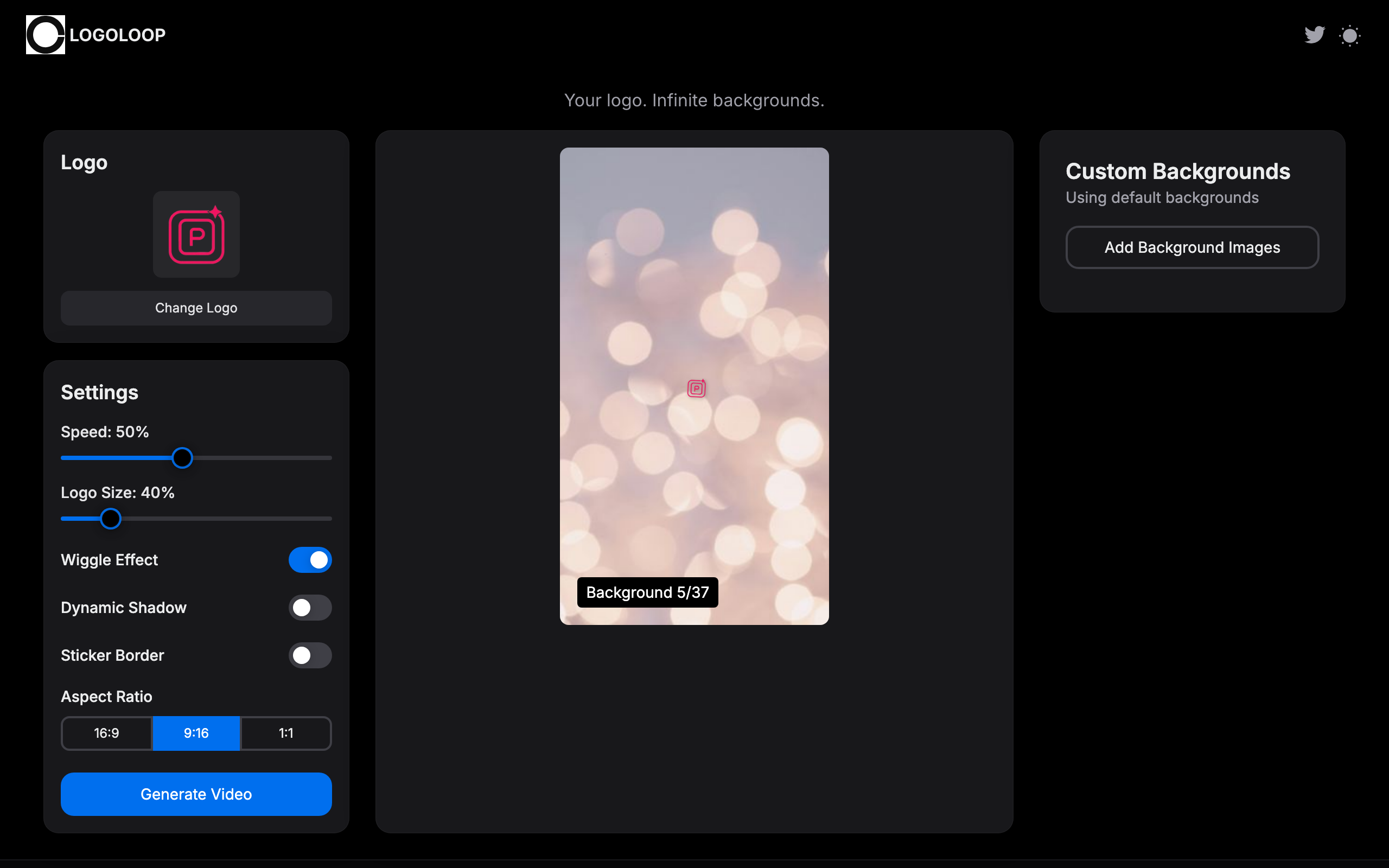Viewport: 1389px width, 868px height.
Task: Disable the Wiggle Effect toggle
Action: coord(310,560)
